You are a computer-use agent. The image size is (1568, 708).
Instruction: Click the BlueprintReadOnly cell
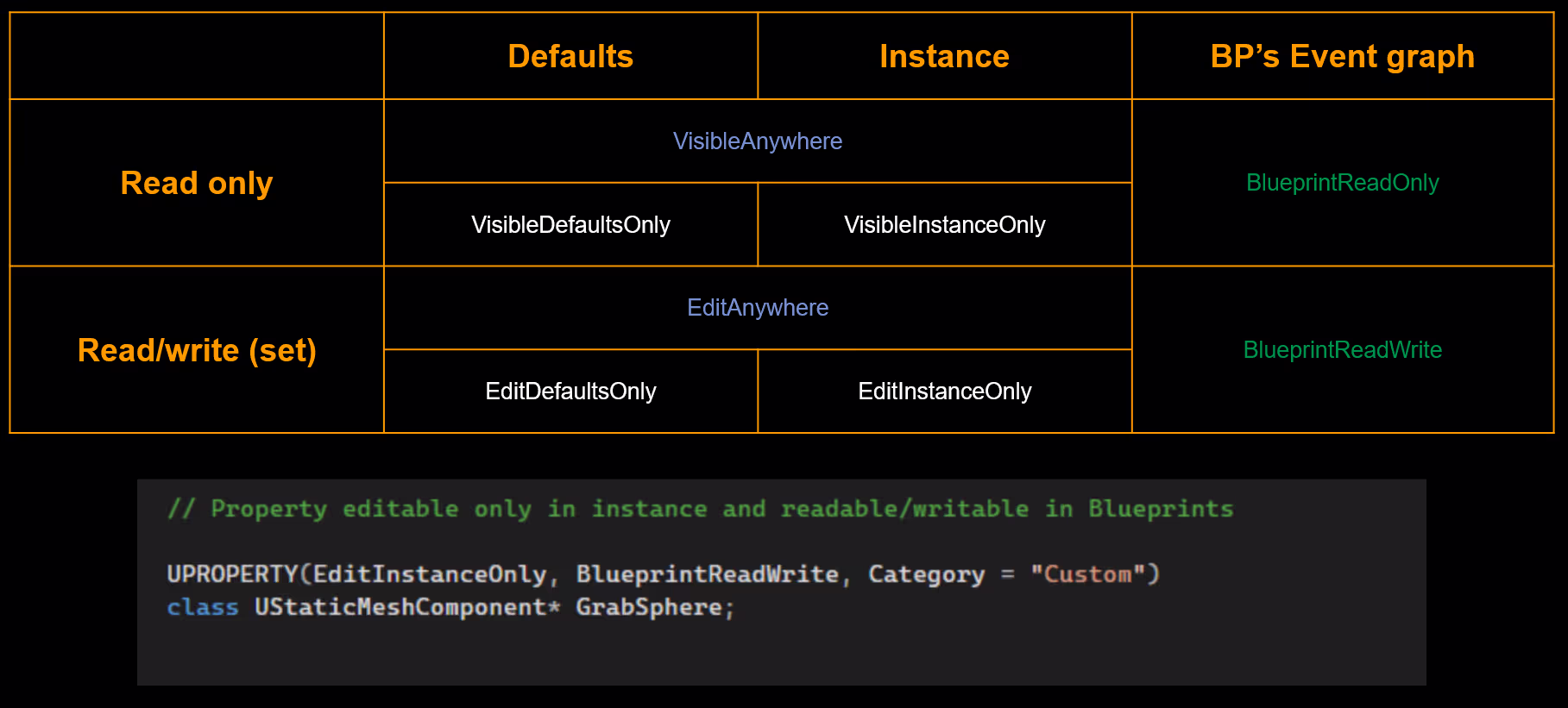(1342, 183)
